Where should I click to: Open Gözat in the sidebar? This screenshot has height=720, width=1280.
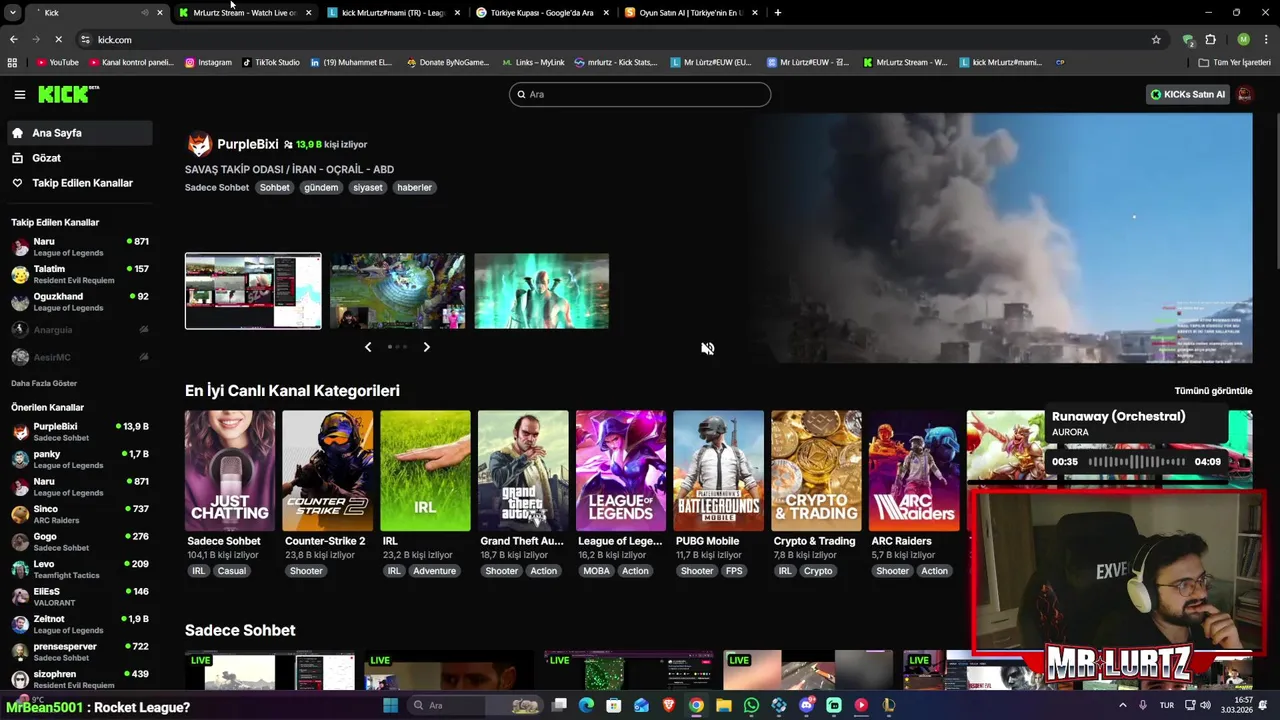coord(80,158)
